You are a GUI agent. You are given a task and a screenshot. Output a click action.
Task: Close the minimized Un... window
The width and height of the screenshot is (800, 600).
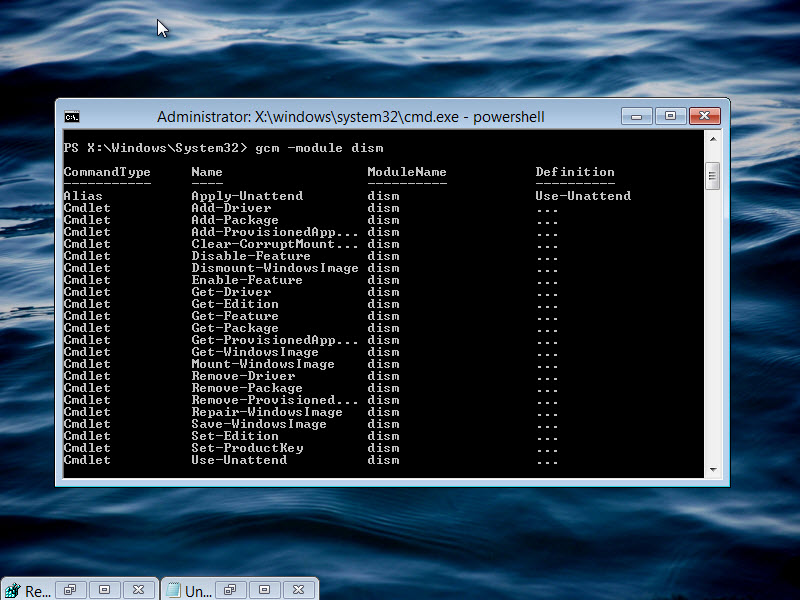(298, 590)
